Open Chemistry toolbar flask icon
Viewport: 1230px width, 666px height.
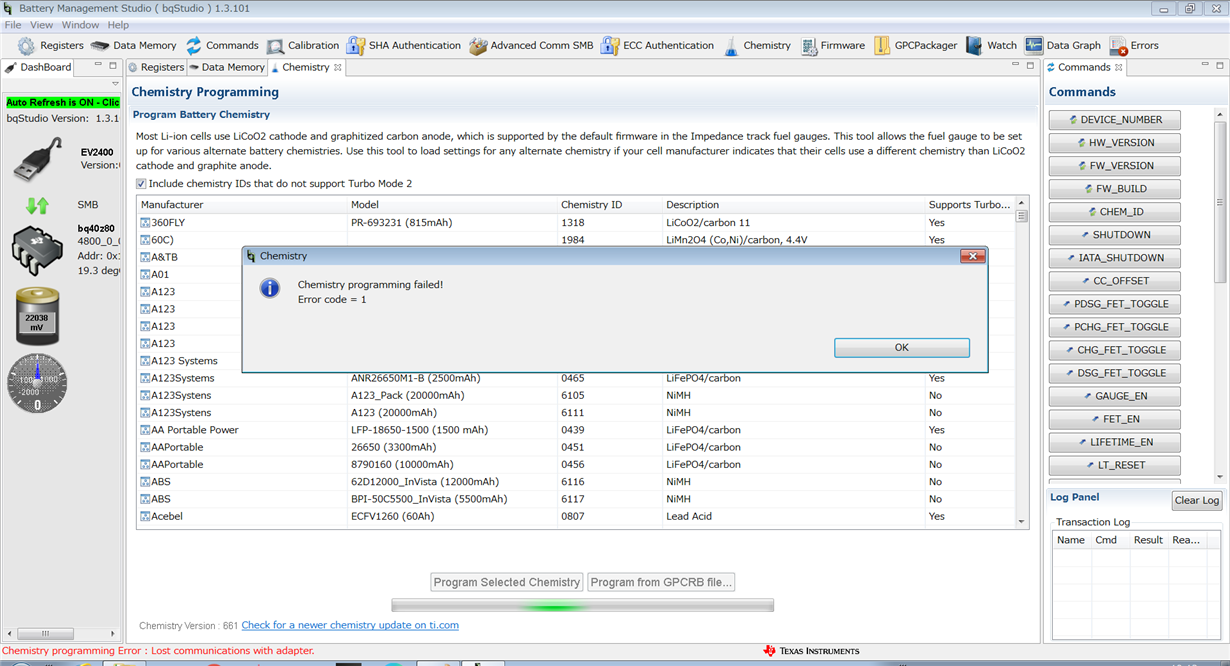[756, 45]
